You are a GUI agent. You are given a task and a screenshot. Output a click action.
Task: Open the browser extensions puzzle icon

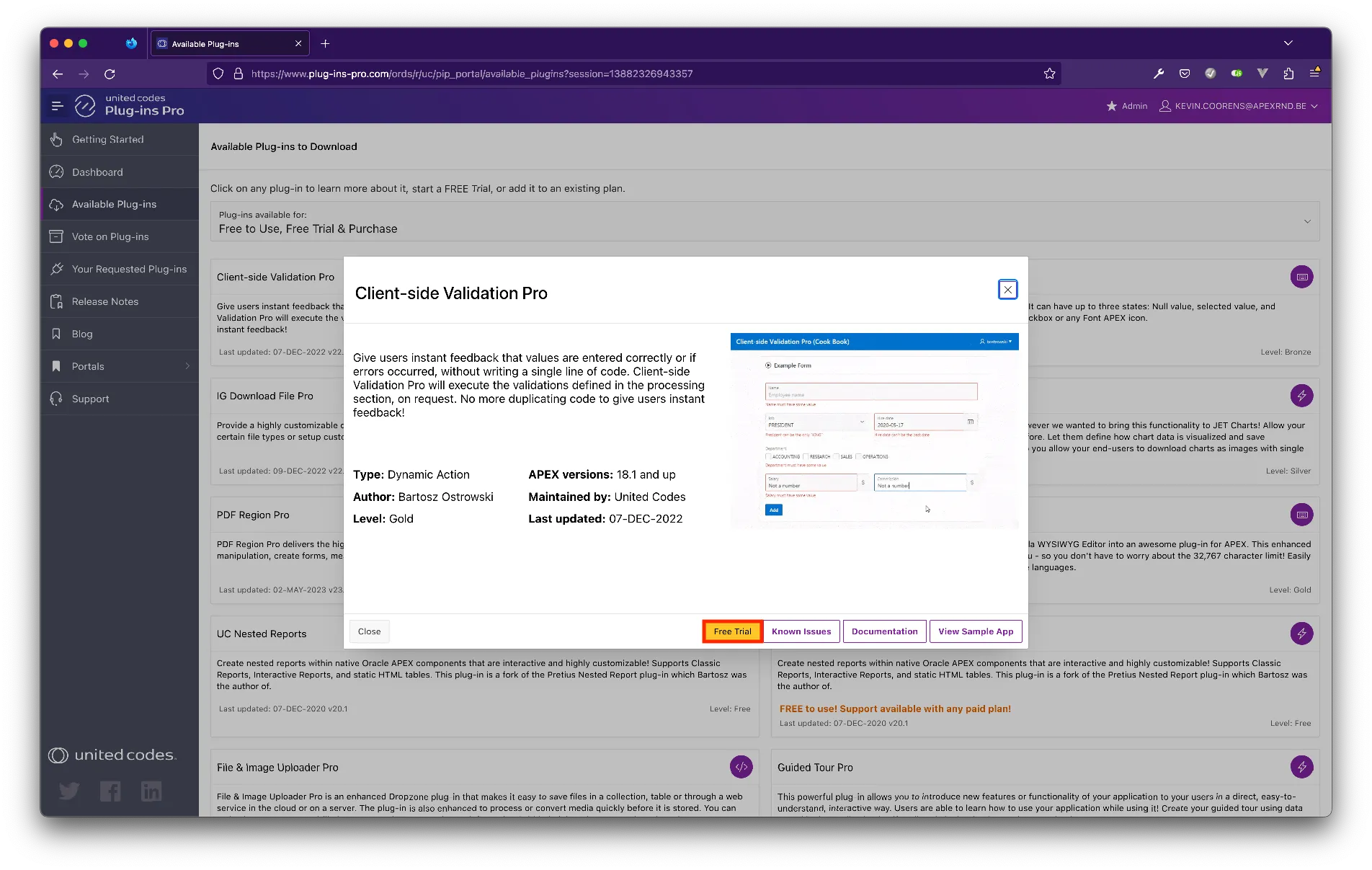[x=1288, y=74]
